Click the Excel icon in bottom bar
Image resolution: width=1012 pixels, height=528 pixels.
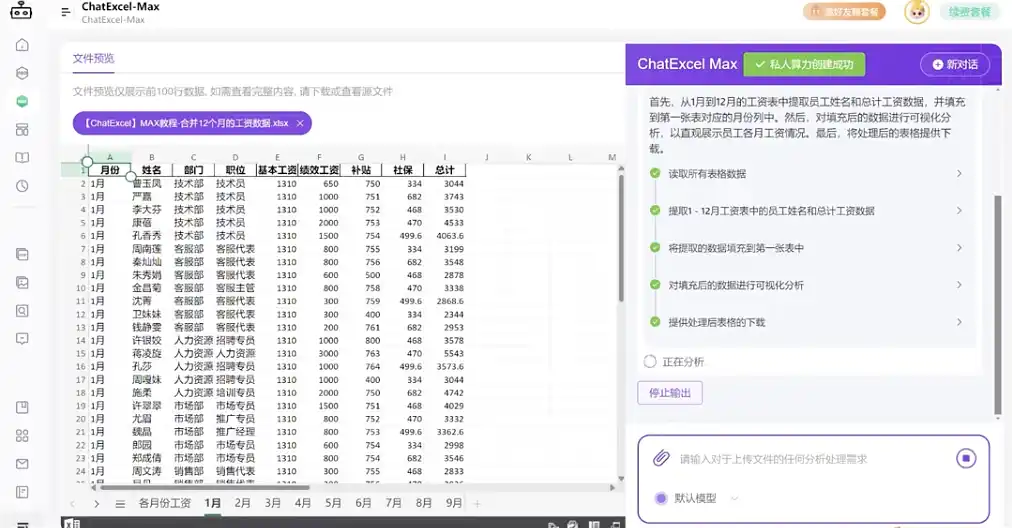pos(72,523)
